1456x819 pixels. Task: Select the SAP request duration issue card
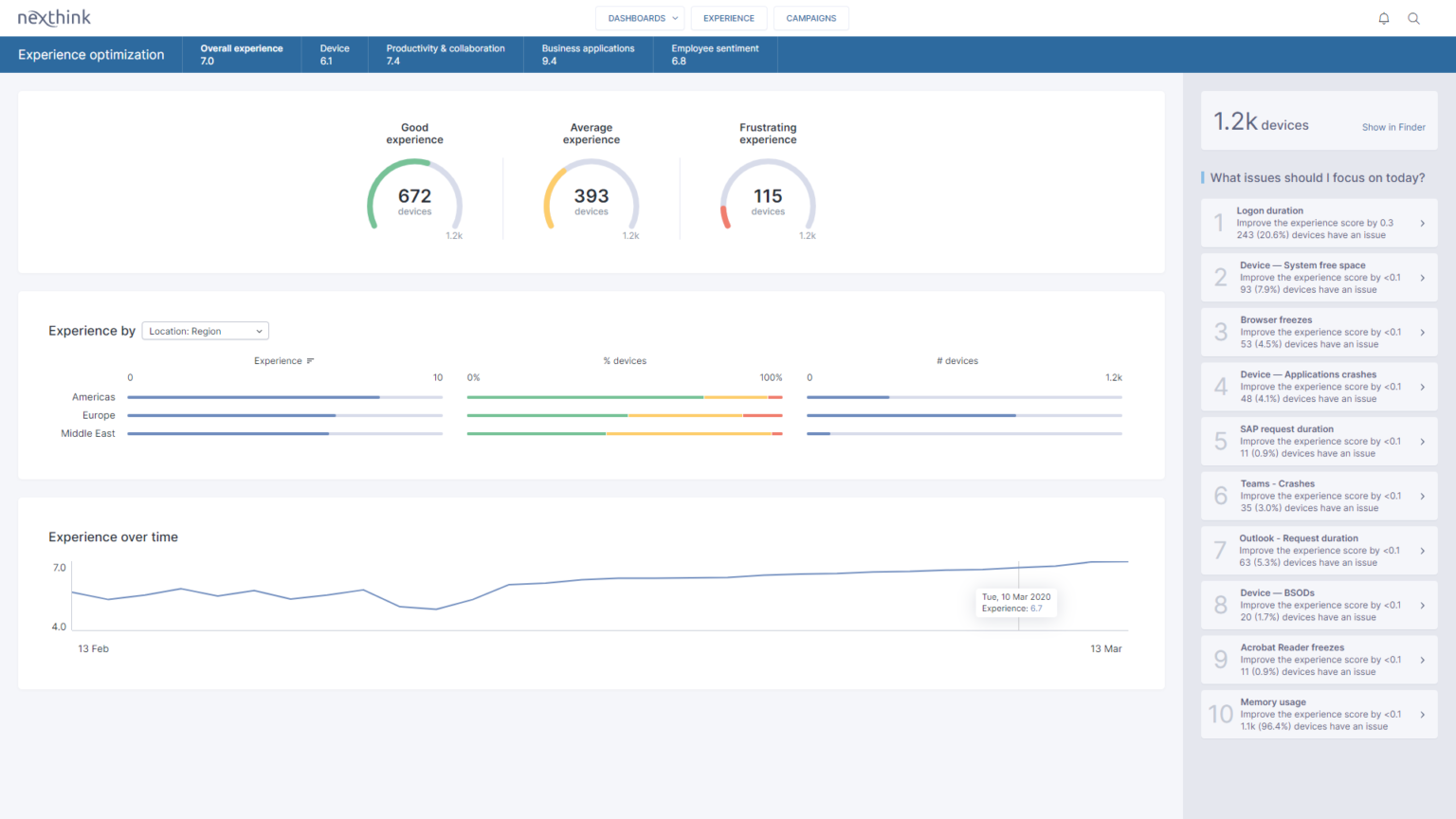(x=1318, y=441)
